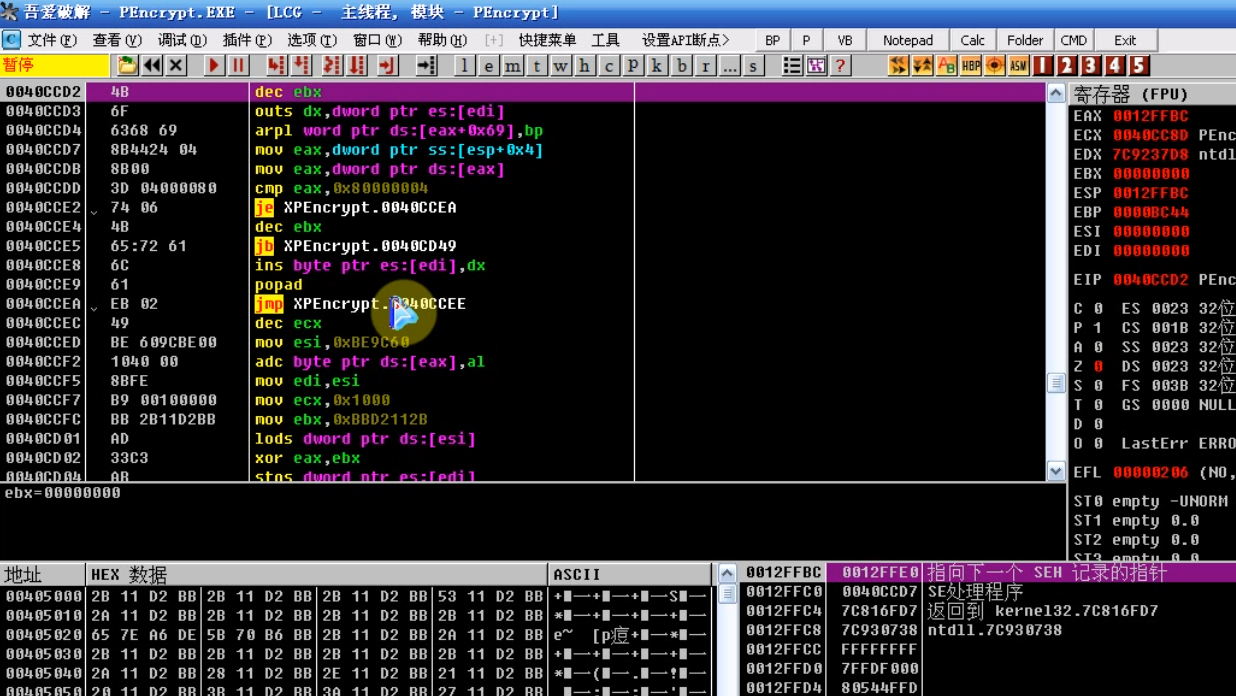Run program with red play icon
The height and width of the screenshot is (696, 1236).
coord(214,65)
